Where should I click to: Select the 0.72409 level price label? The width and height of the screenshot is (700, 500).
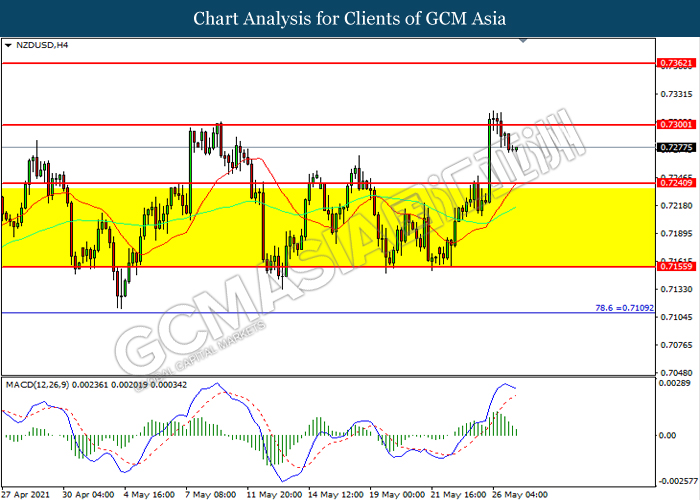(x=676, y=183)
